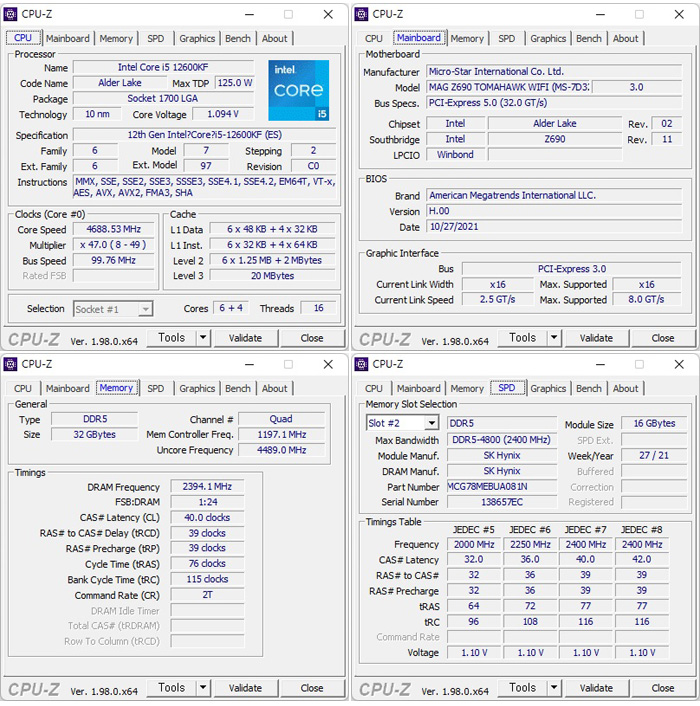
Task: Click the Part Number MCG78MEBUA081N field
Action: pyautogui.click(x=501, y=487)
